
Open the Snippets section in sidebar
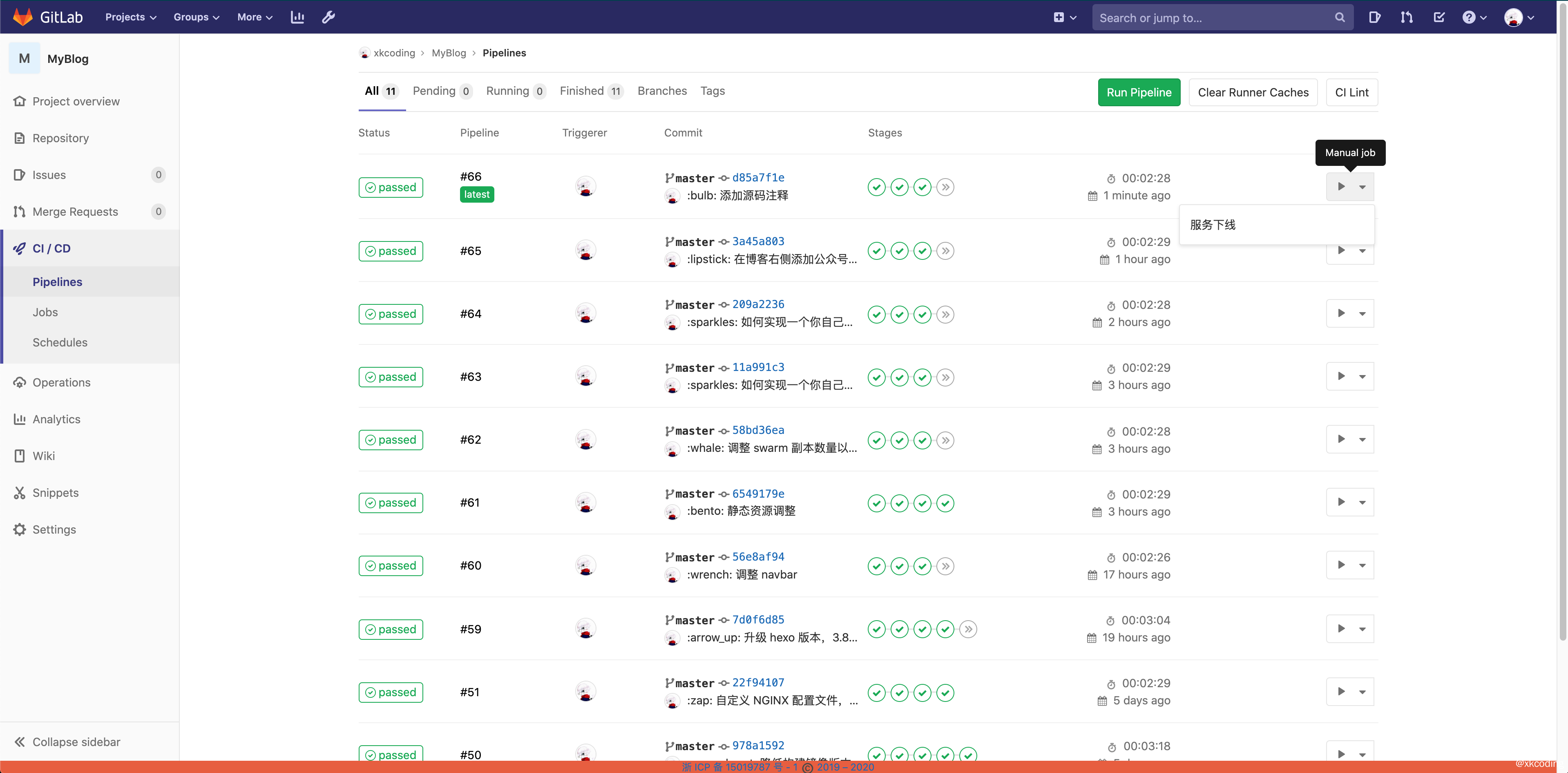(56, 492)
